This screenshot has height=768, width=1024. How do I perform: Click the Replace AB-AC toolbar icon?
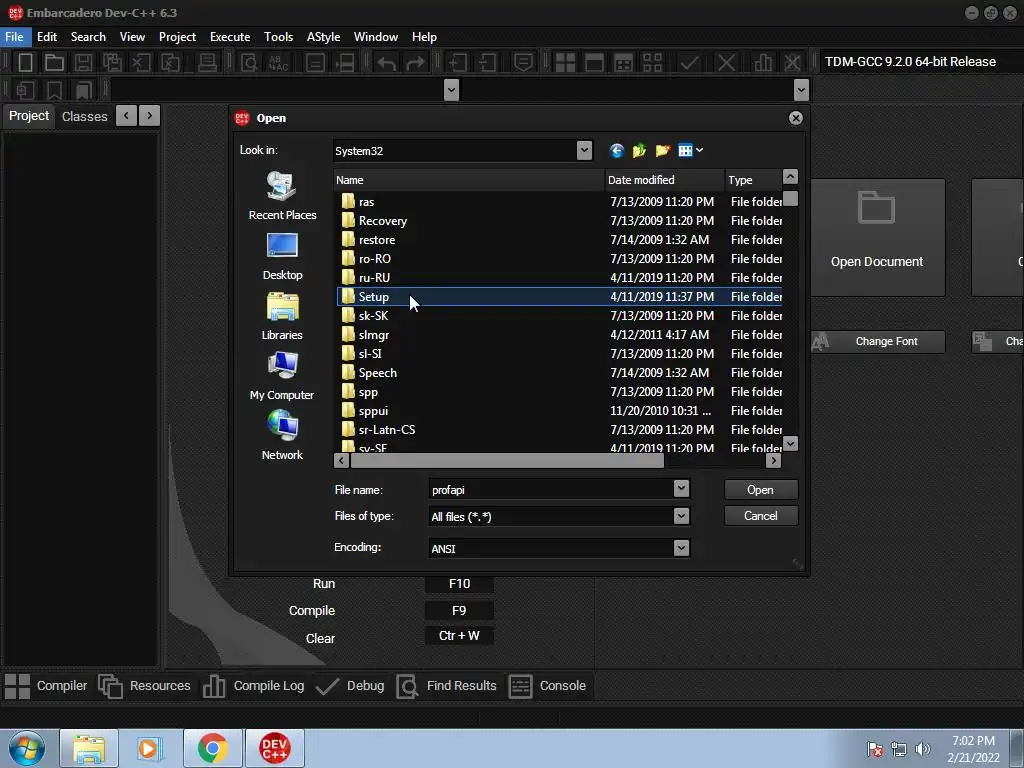pos(278,62)
